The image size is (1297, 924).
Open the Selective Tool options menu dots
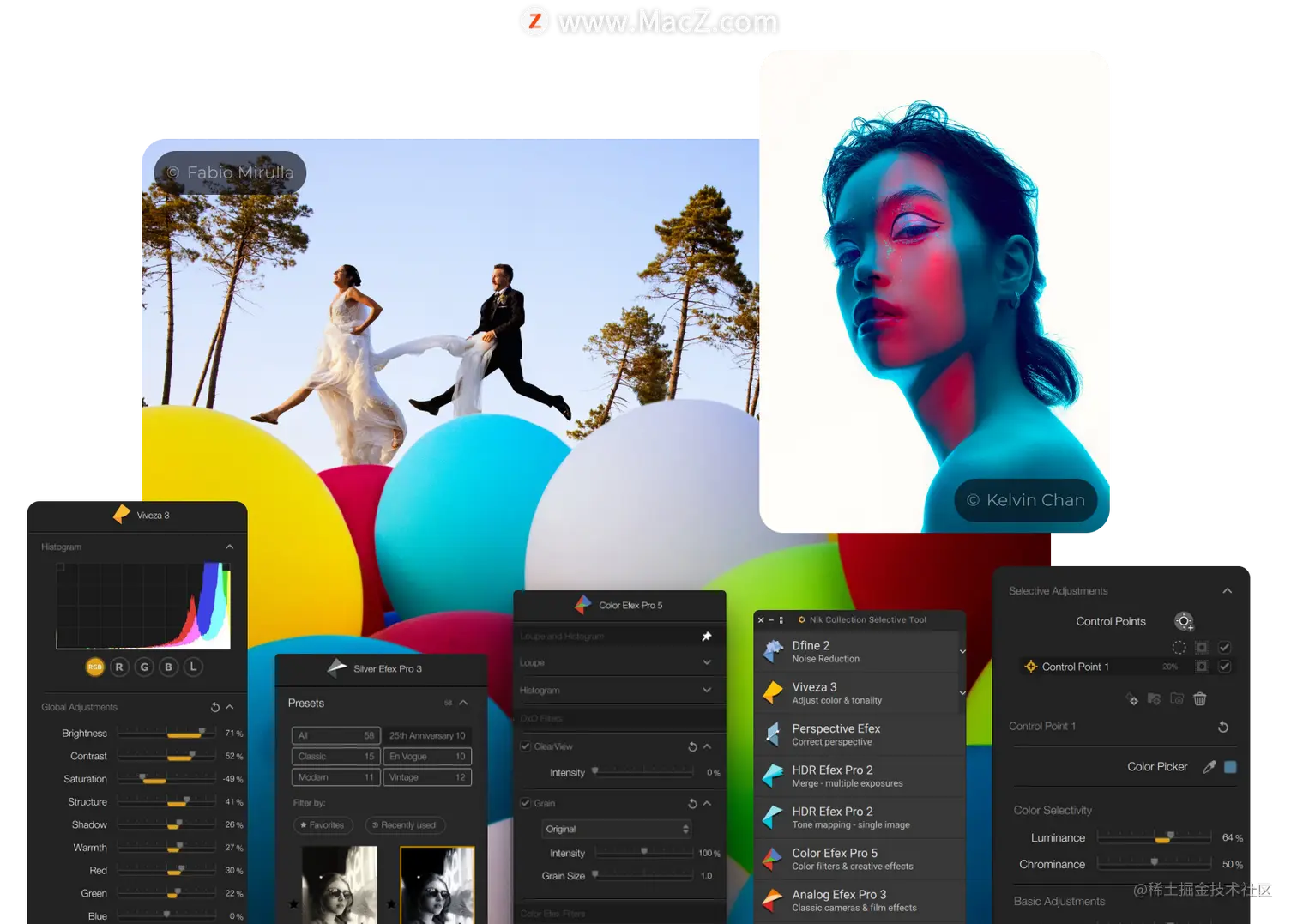tap(781, 619)
